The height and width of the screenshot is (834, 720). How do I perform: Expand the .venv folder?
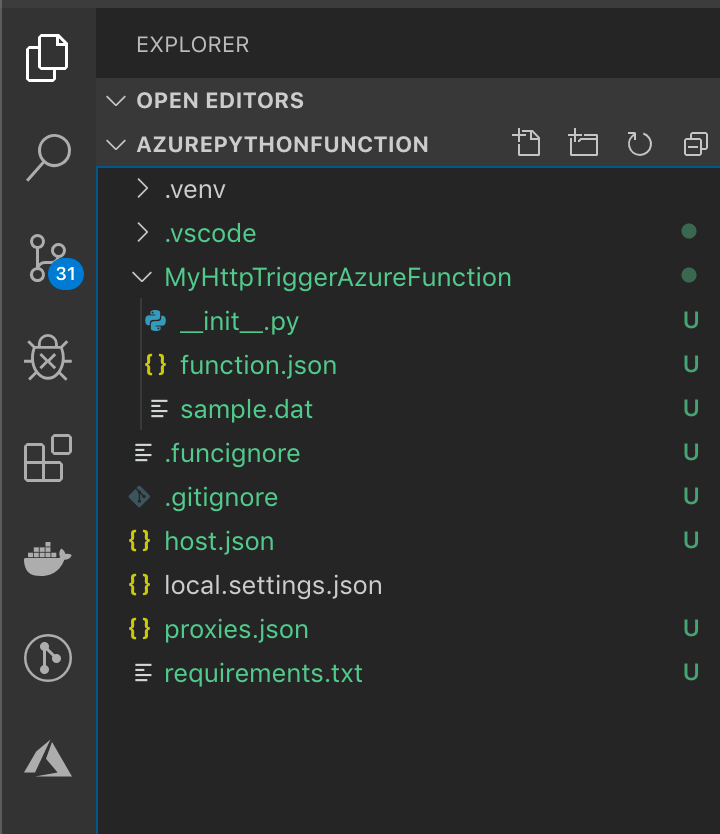(188, 189)
